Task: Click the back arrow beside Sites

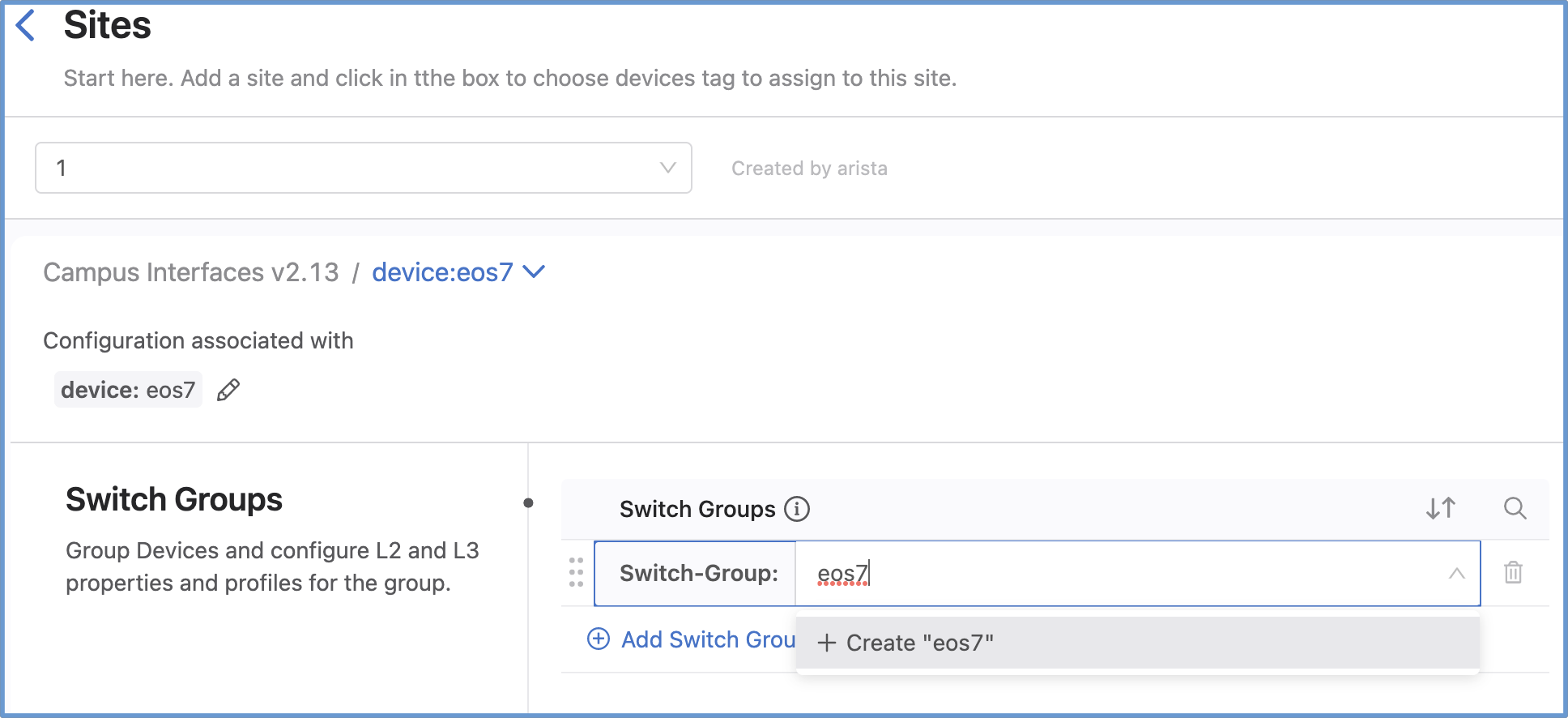Action: pyautogui.click(x=26, y=25)
